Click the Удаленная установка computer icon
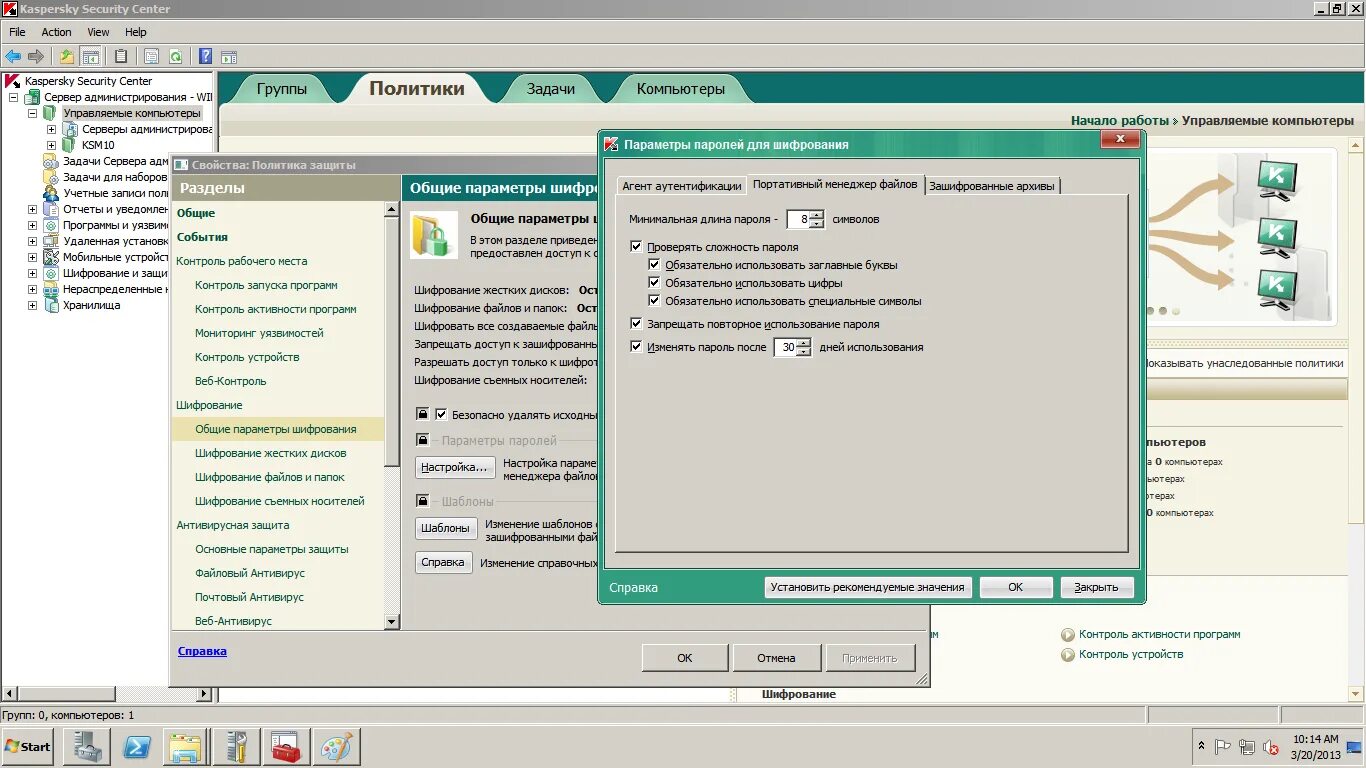This screenshot has height=768, width=1366. click(x=51, y=241)
